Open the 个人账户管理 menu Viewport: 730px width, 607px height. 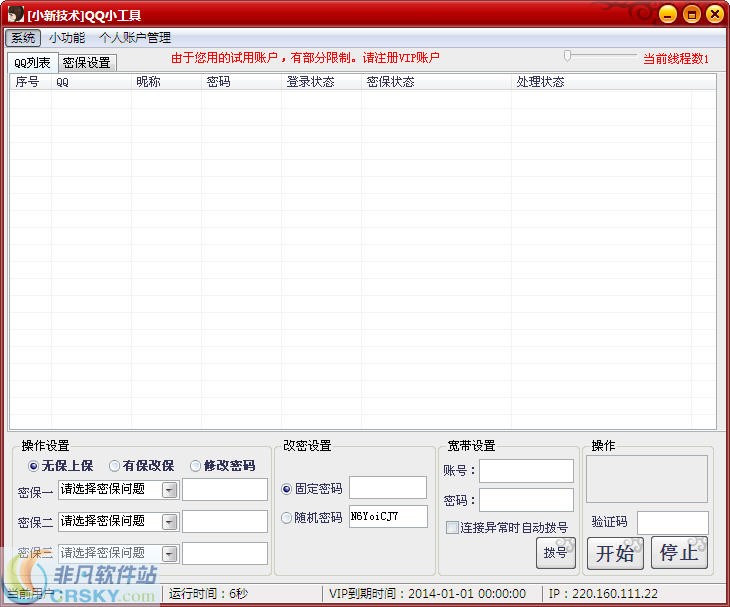click(135, 38)
